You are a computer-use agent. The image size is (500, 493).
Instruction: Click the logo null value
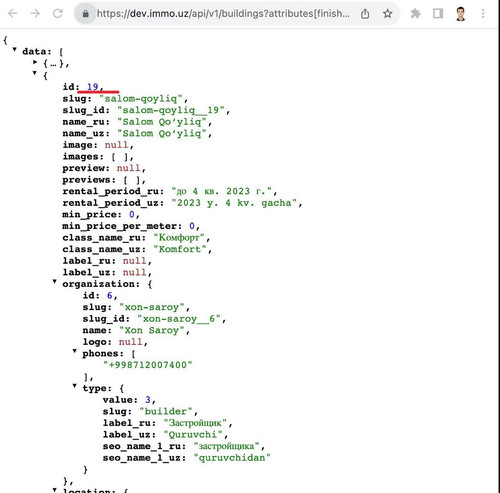click(x=131, y=342)
